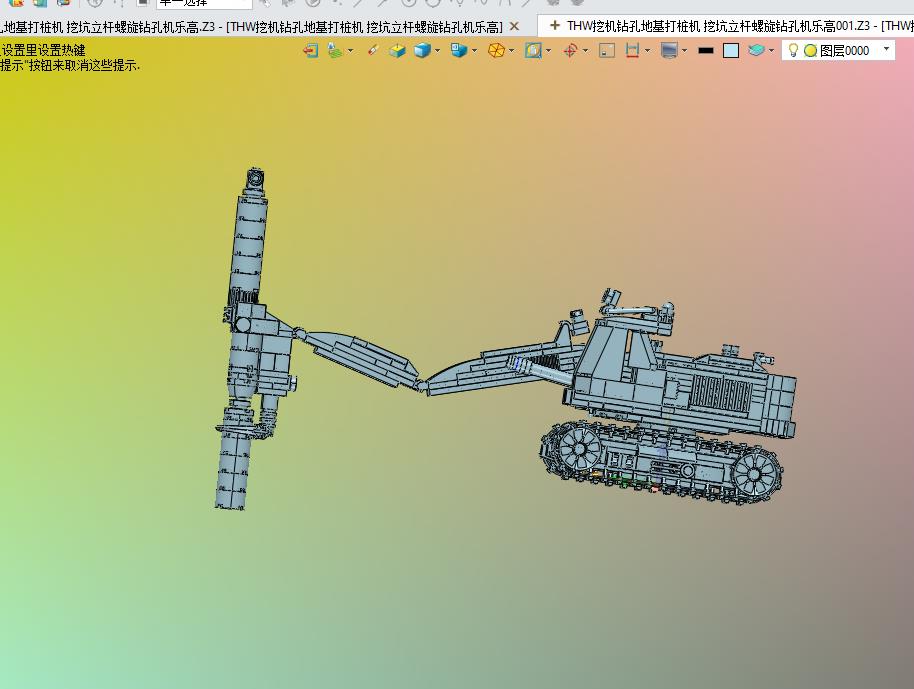914x689 pixels.
Task: Click the teal stacked layers icon
Action: click(x=756, y=50)
